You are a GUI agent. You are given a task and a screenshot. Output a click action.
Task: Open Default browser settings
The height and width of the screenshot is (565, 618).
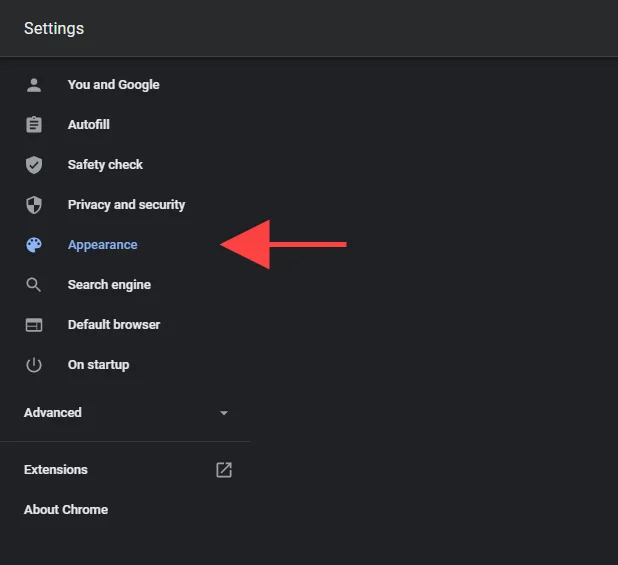(114, 325)
